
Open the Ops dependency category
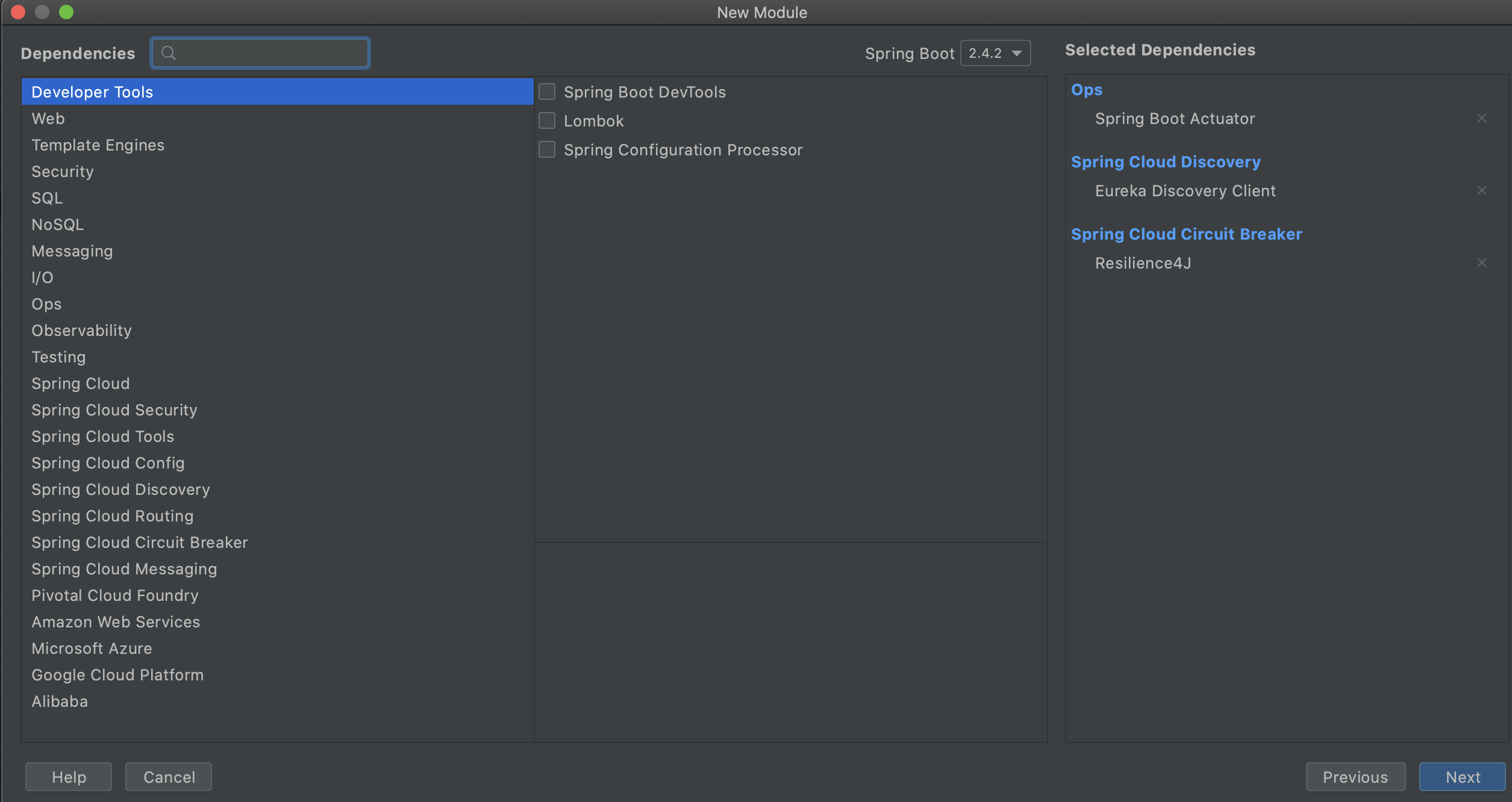coord(46,304)
